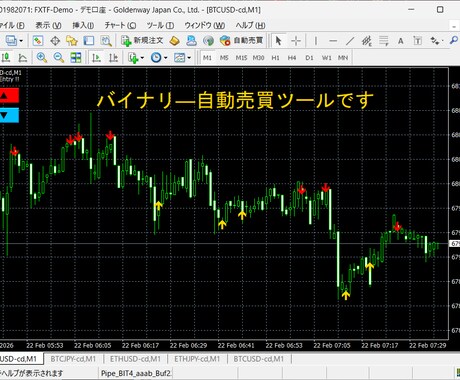
Task: Switch timeframe to H4
Action: (x=292, y=58)
